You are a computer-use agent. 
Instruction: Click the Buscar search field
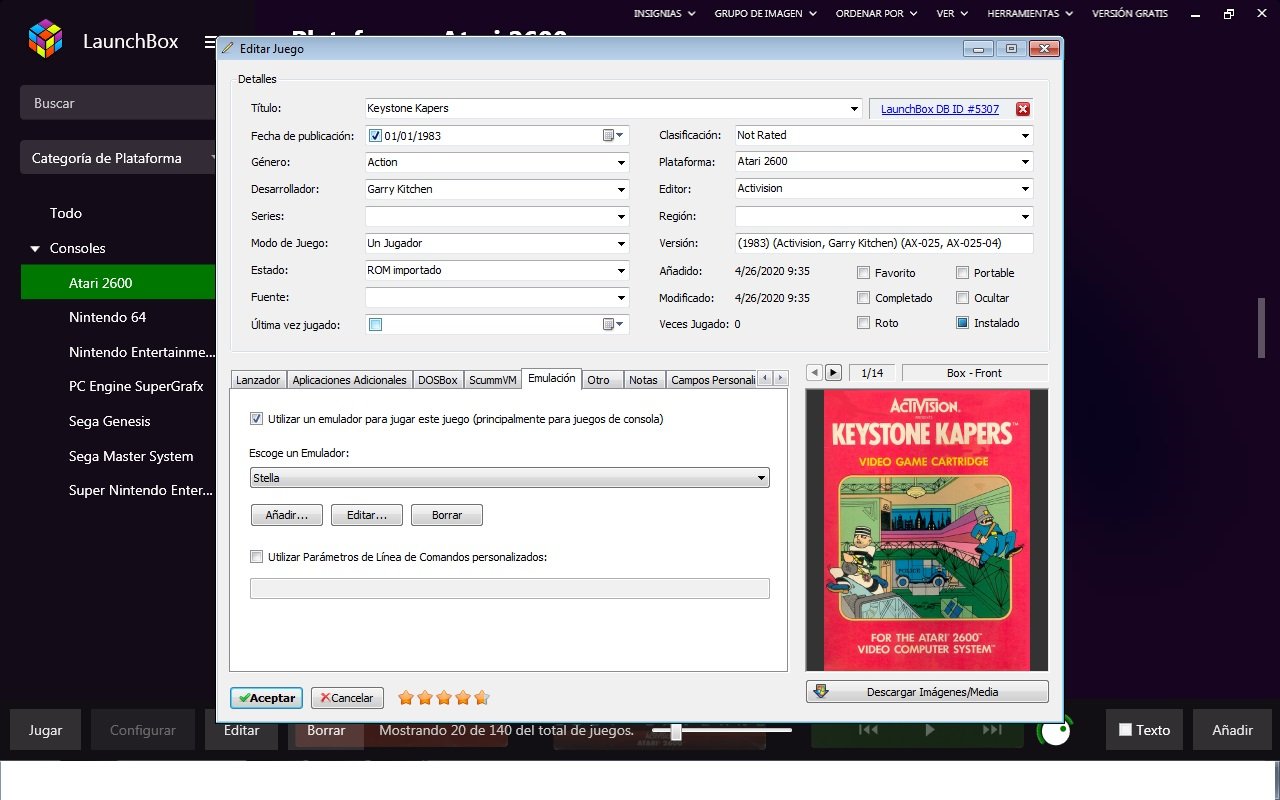click(x=117, y=103)
